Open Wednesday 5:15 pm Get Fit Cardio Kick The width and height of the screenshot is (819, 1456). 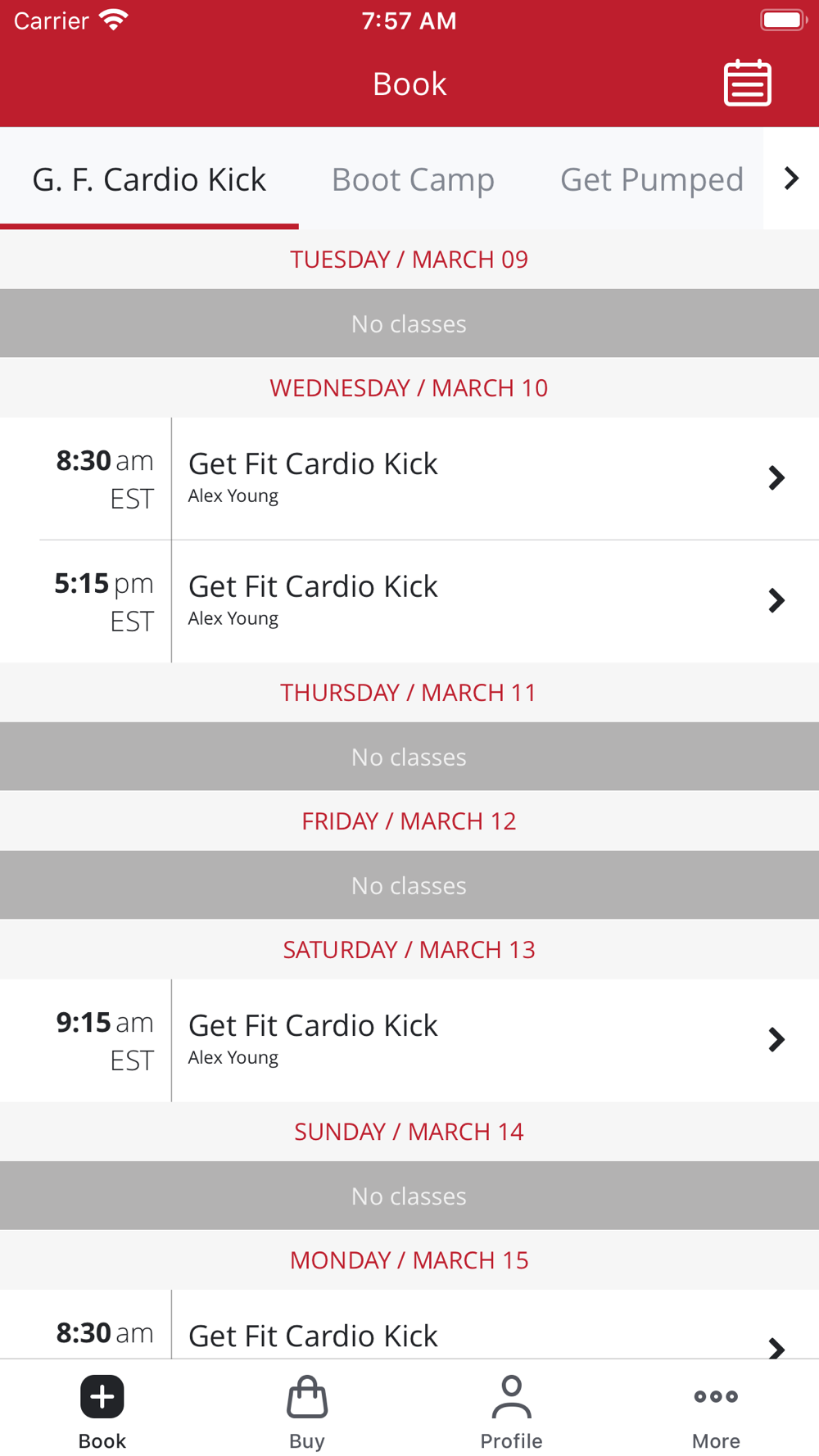tap(409, 601)
